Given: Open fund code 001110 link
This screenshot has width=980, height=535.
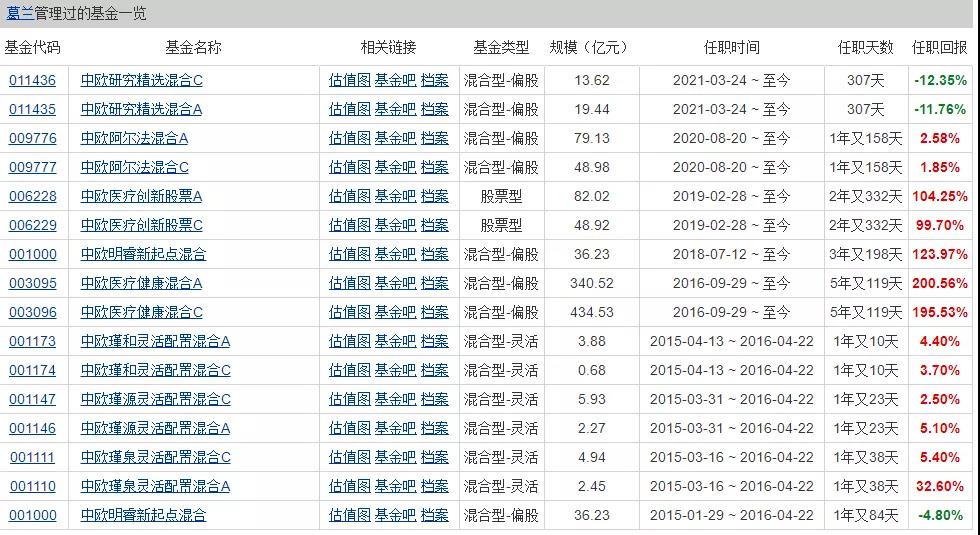Looking at the screenshot, I should [32, 486].
